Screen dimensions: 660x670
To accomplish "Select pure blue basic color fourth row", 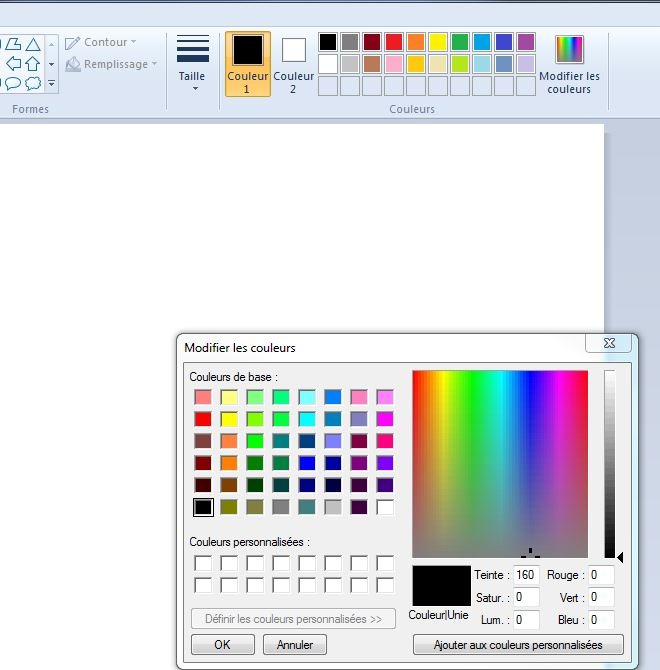I will [307, 463].
